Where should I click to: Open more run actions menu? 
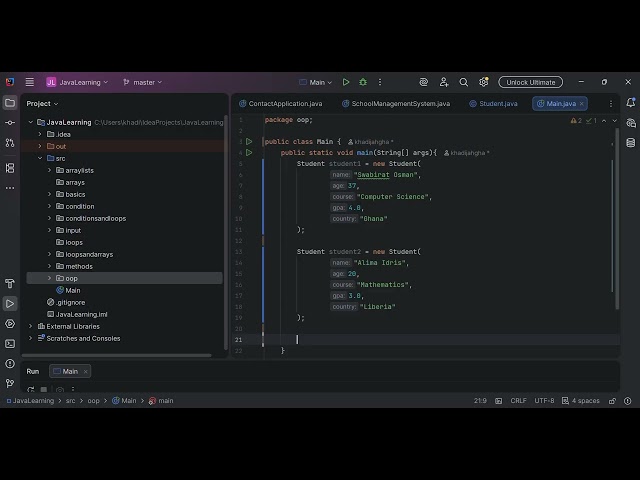click(380, 82)
